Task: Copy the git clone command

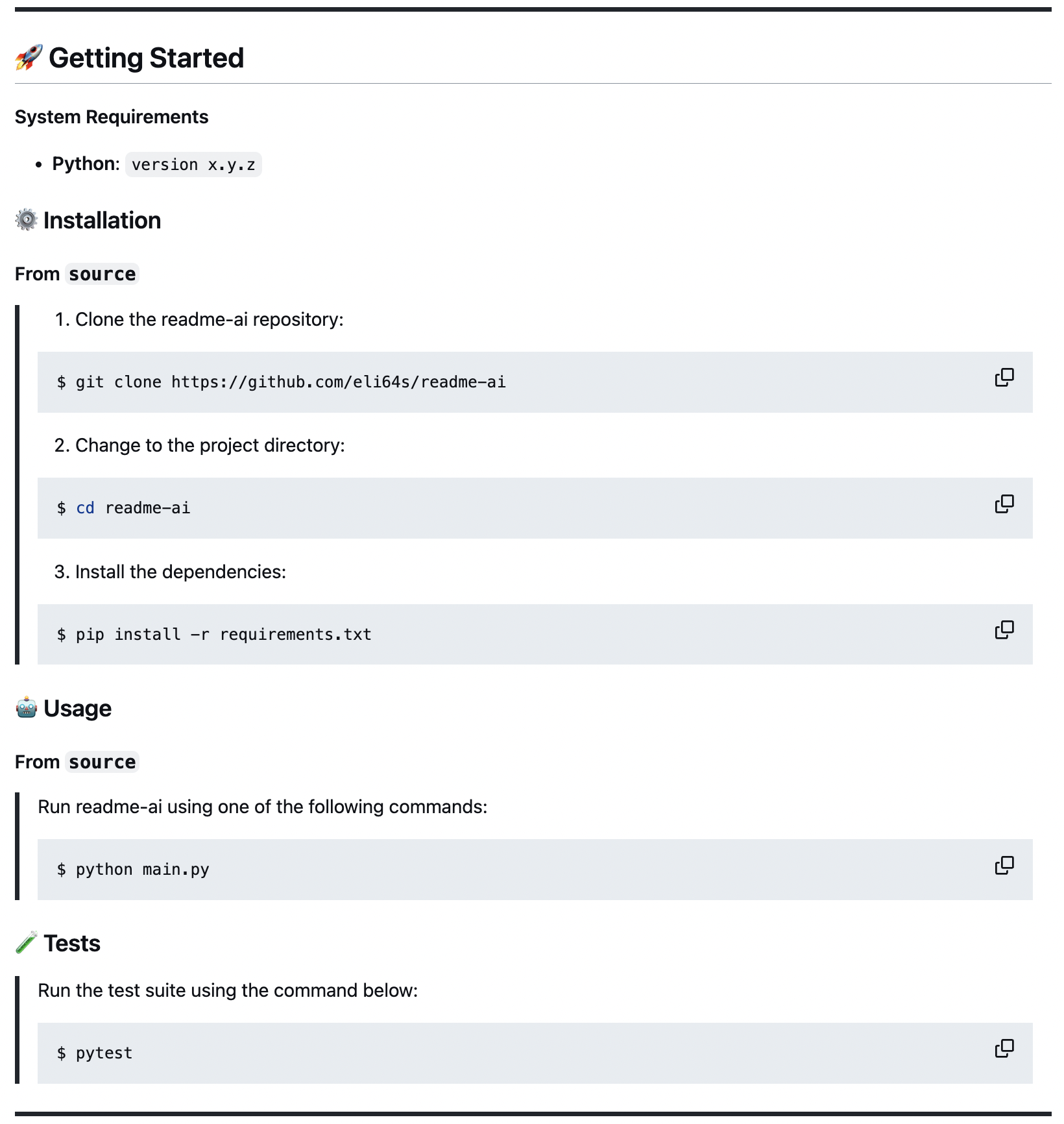Action: coord(1004,378)
